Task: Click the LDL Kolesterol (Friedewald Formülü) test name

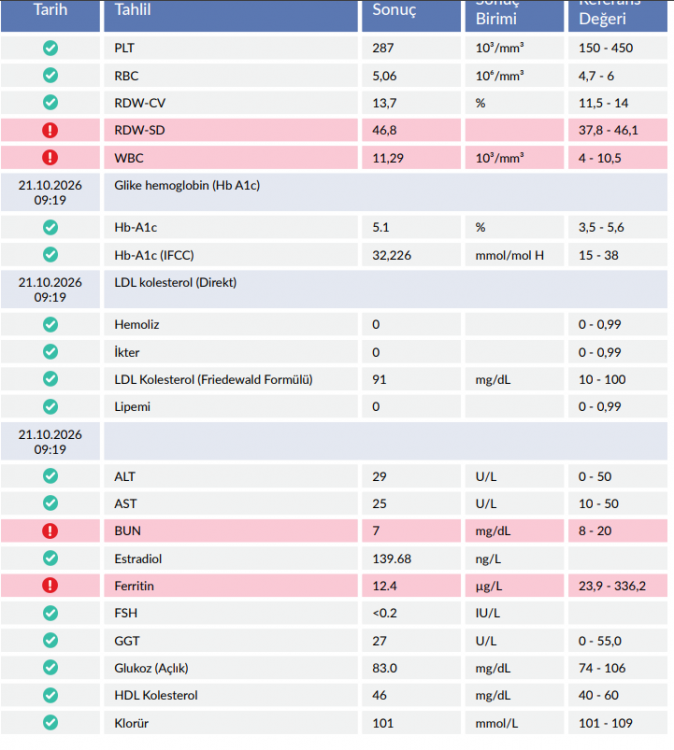Action: (213, 380)
